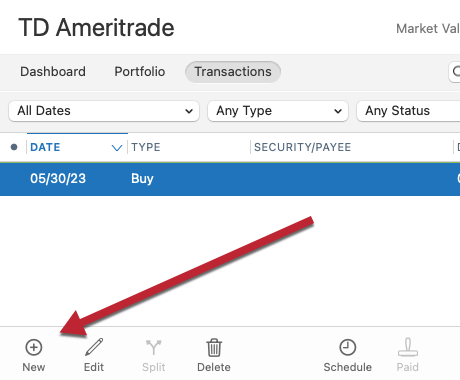The width and height of the screenshot is (460, 380).
Task: Click the New transaction plus icon
Action: 34,347
